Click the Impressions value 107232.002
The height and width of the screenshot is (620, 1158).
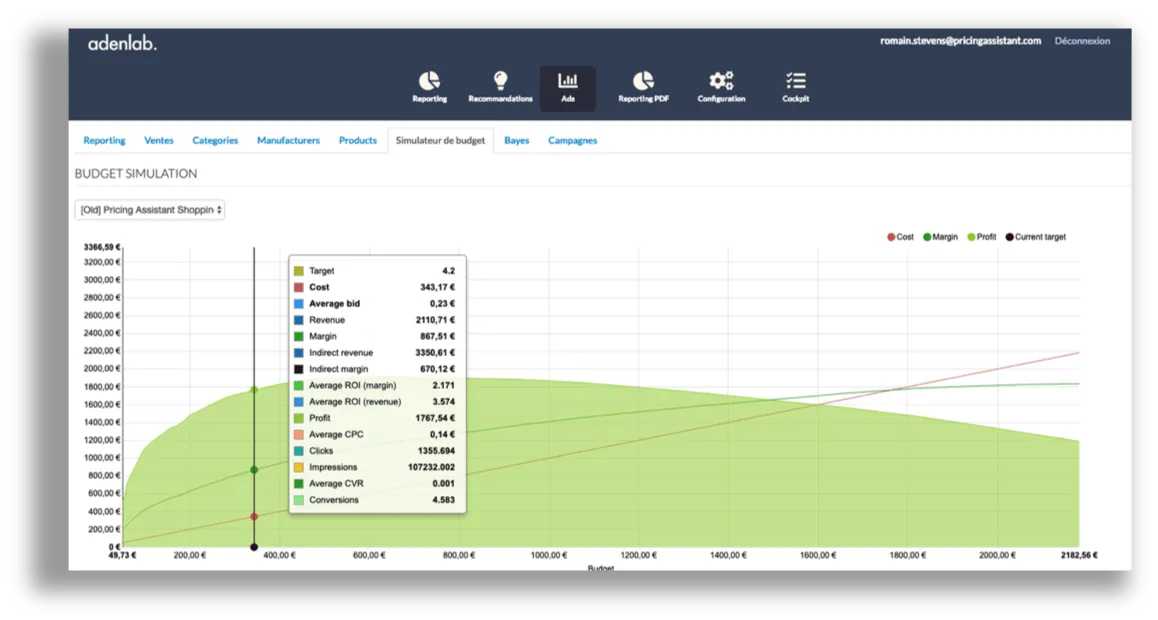click(431, 467)
